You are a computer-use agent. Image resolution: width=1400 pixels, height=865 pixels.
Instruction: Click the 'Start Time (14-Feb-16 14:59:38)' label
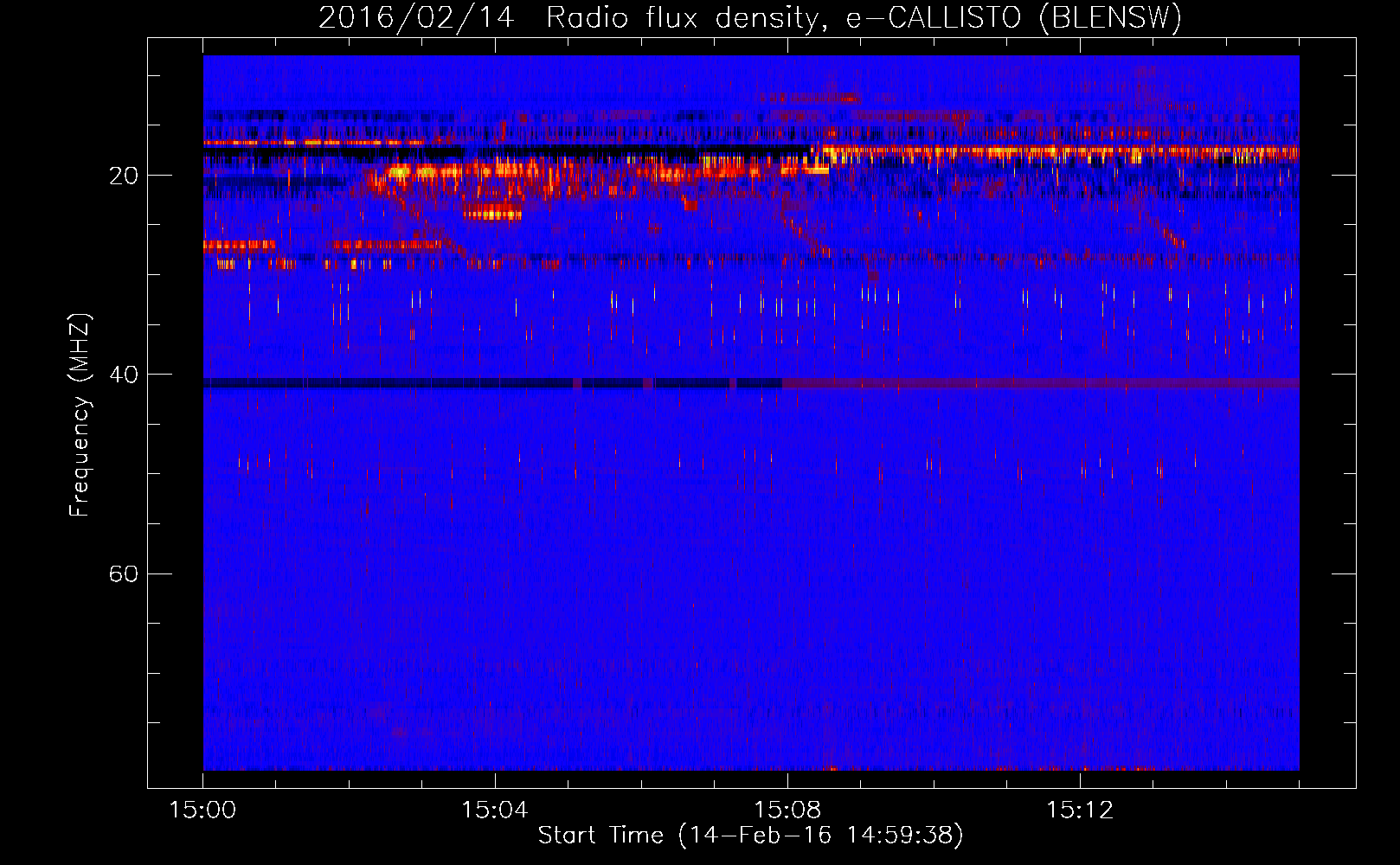click(x=750, y=836)
